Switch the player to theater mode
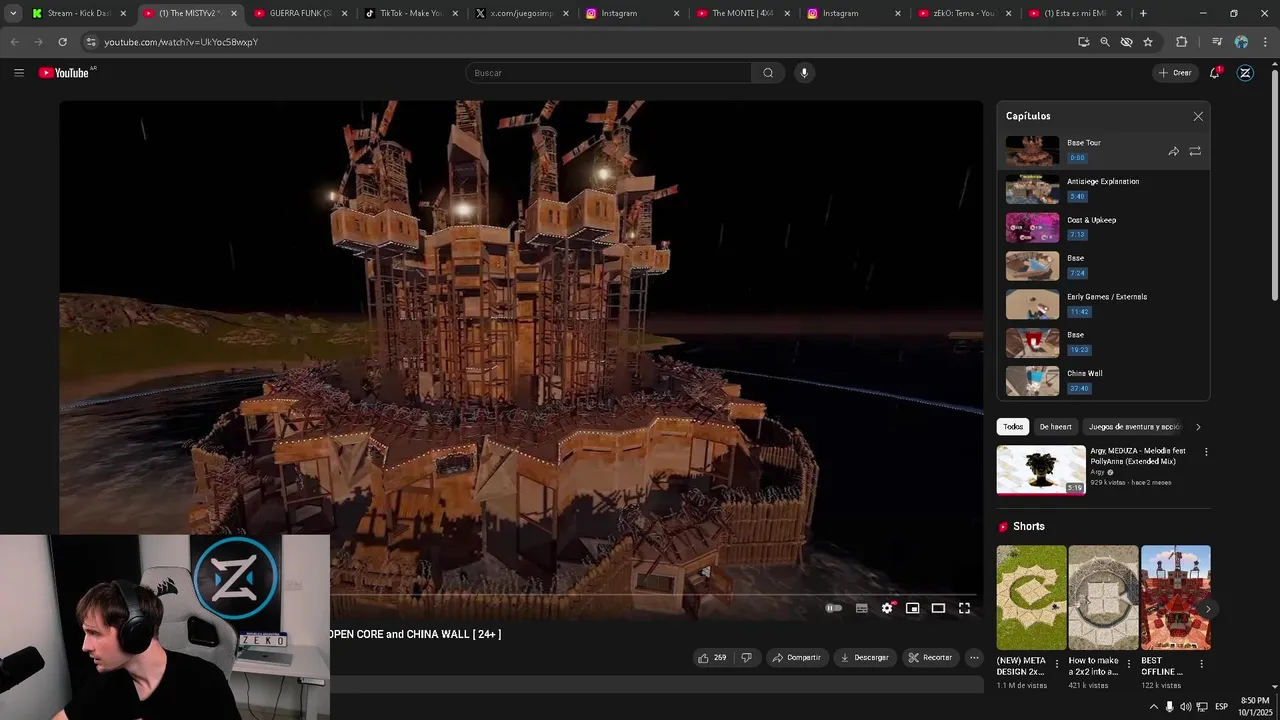This screenshot has height=720, width=1280. coord(938,608)
